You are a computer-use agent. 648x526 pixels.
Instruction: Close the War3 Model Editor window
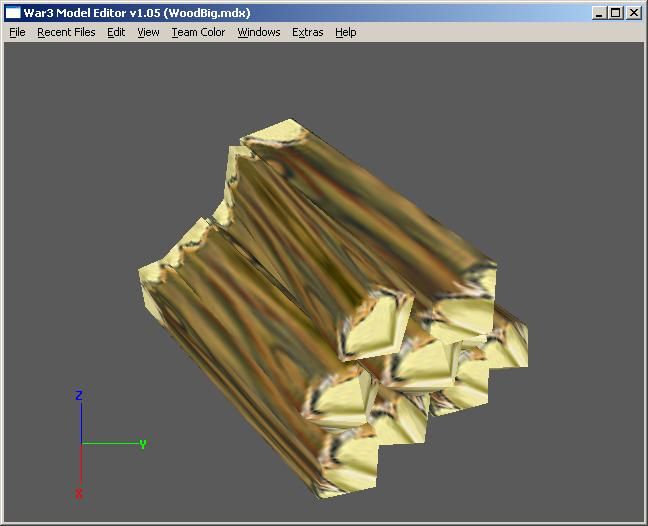tap(634, 13)
